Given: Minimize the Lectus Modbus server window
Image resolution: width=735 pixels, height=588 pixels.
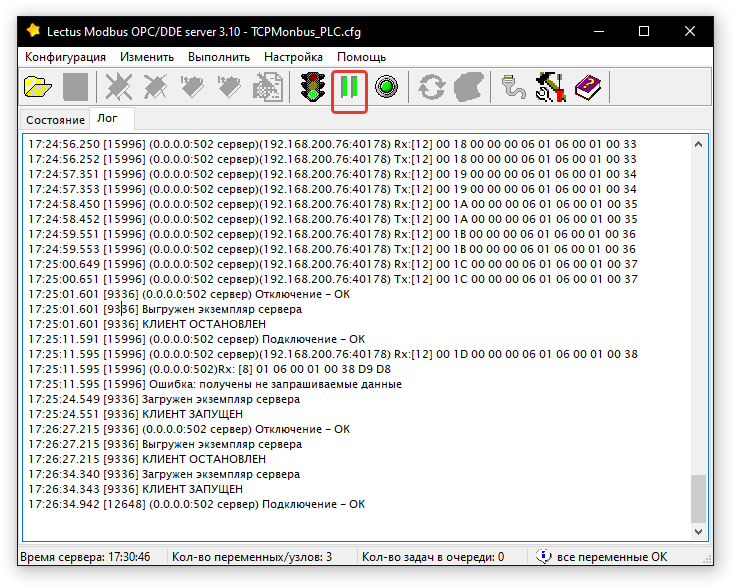Looking at the screenshot, I should [599, 31].
